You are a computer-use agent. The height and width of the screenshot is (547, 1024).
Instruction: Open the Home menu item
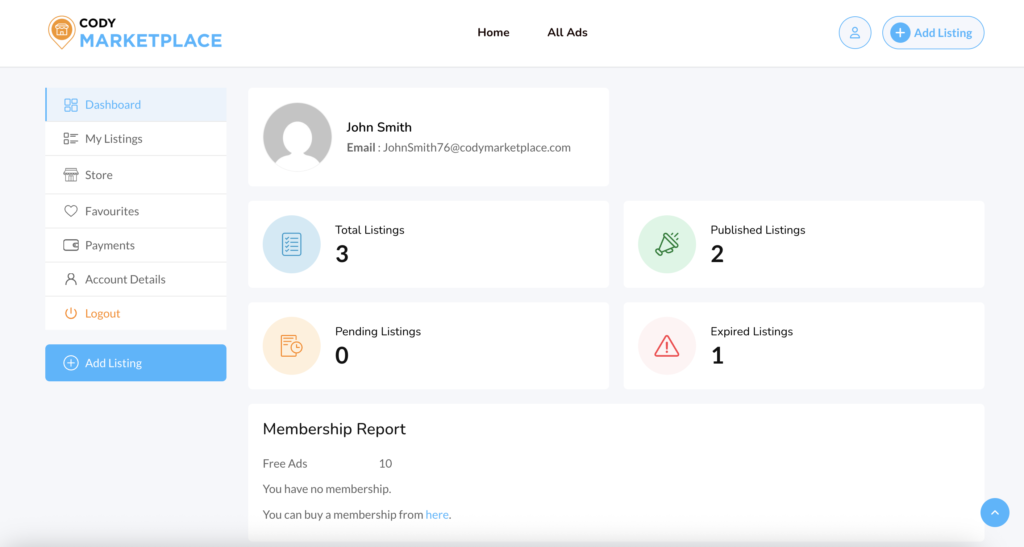point(493,33)
